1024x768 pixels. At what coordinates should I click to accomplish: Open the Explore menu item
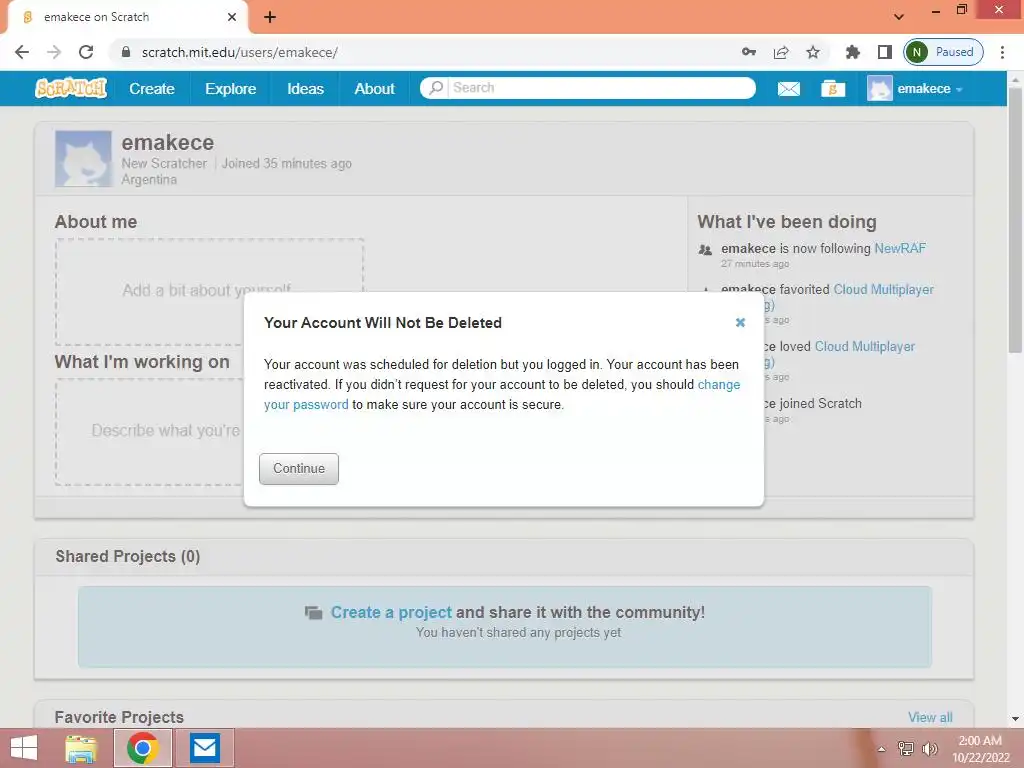[231, 89]
